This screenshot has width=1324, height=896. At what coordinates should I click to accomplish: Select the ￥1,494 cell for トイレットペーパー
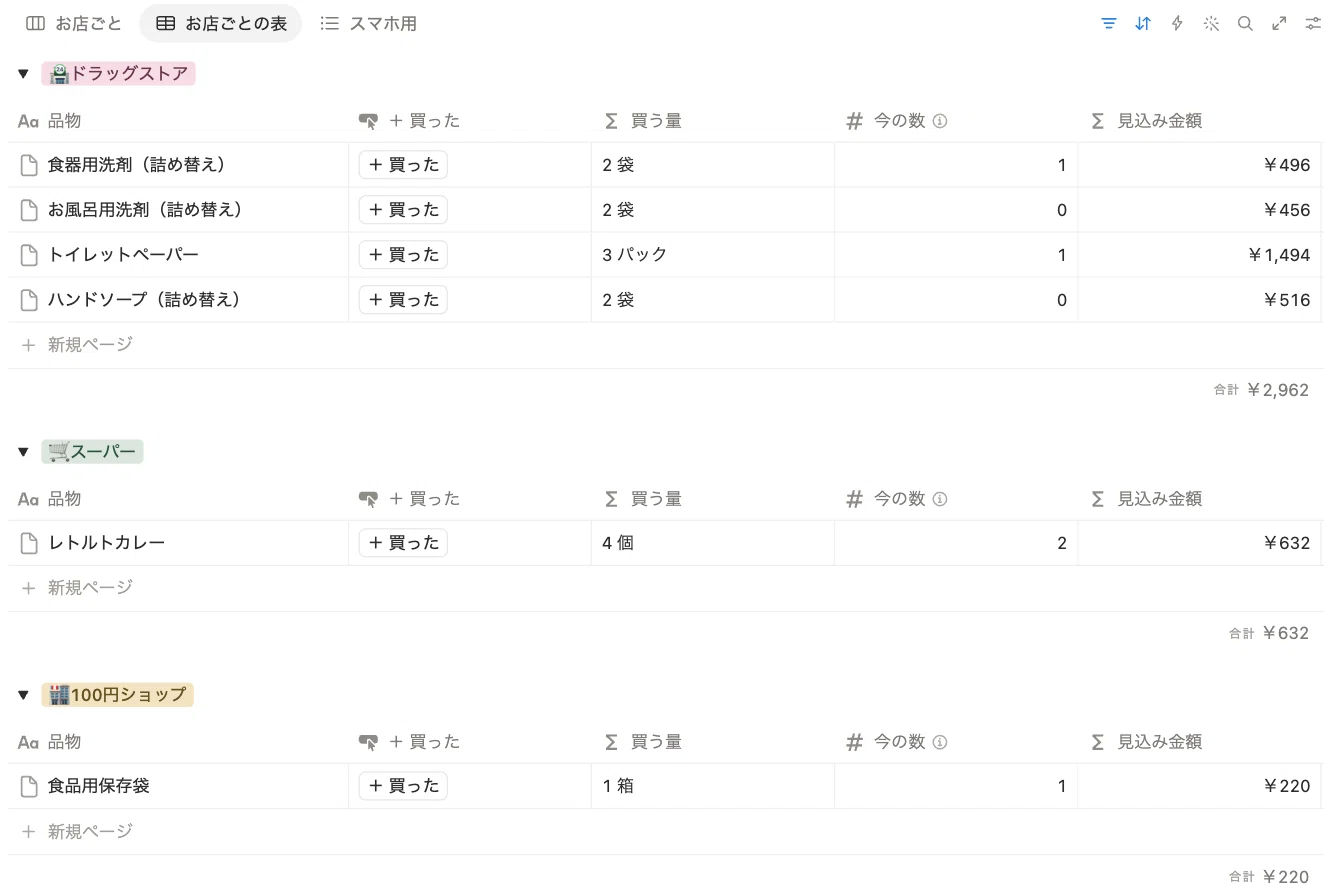(1200, 255)
